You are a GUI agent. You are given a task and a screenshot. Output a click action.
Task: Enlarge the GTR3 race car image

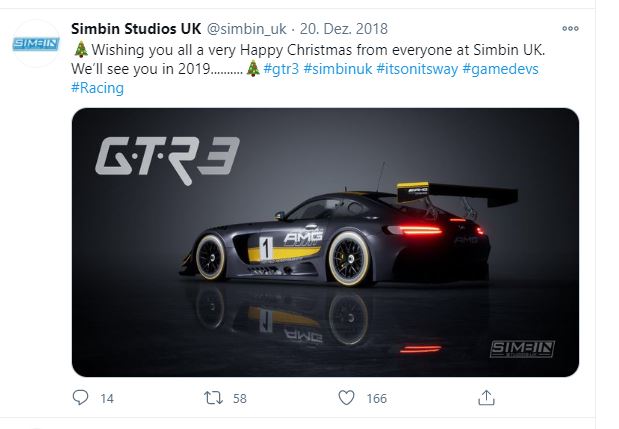(325, 242)
